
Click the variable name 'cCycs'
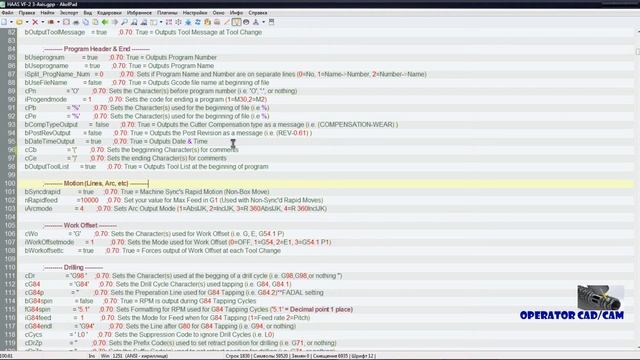pos(33,334)
